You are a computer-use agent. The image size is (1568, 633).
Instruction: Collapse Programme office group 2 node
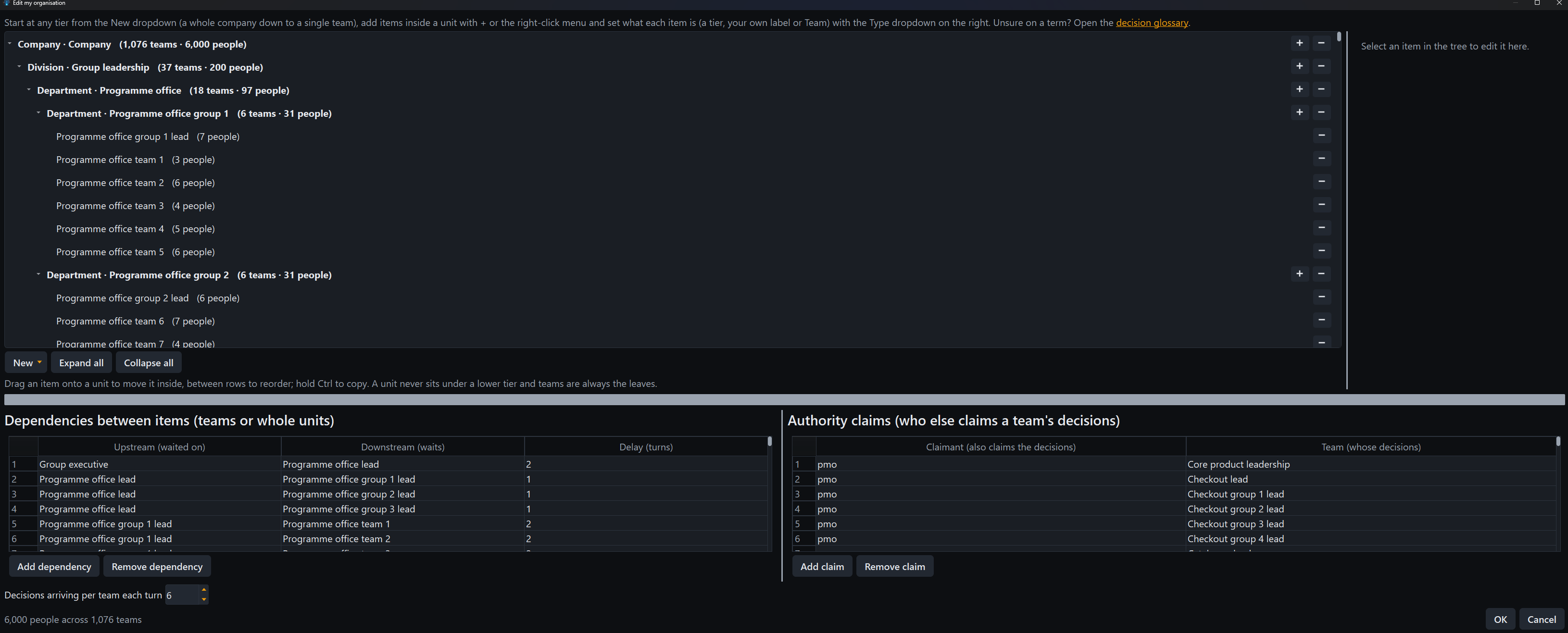[x=39, y=275]
